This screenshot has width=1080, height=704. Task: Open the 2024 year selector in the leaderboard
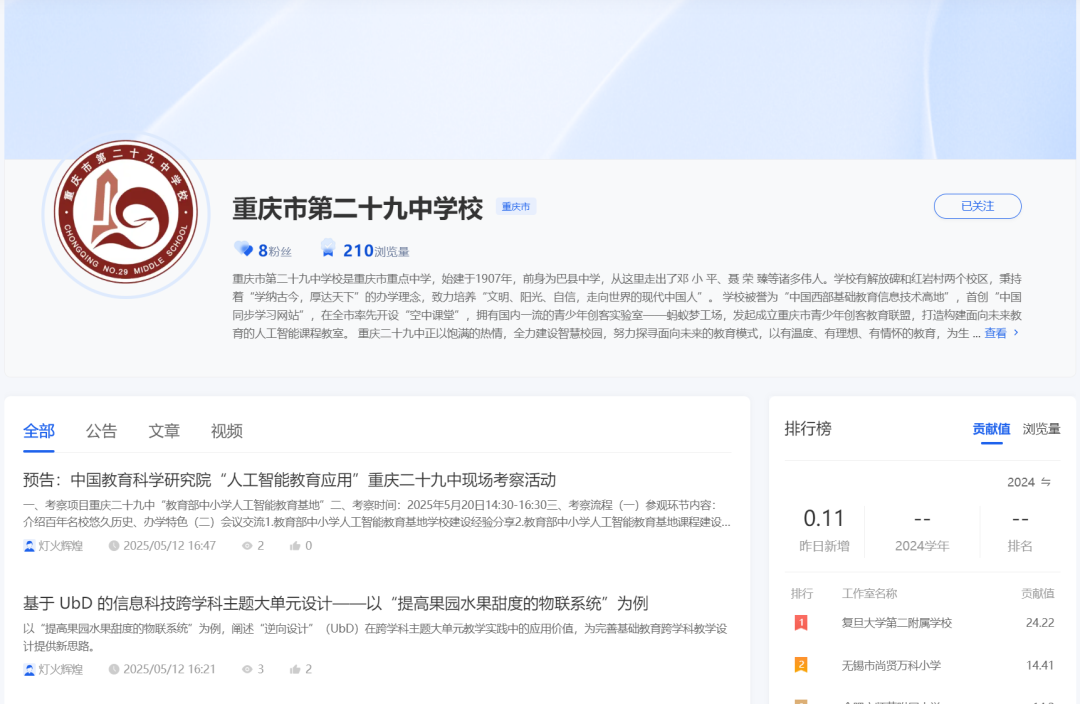[1029, 482]
